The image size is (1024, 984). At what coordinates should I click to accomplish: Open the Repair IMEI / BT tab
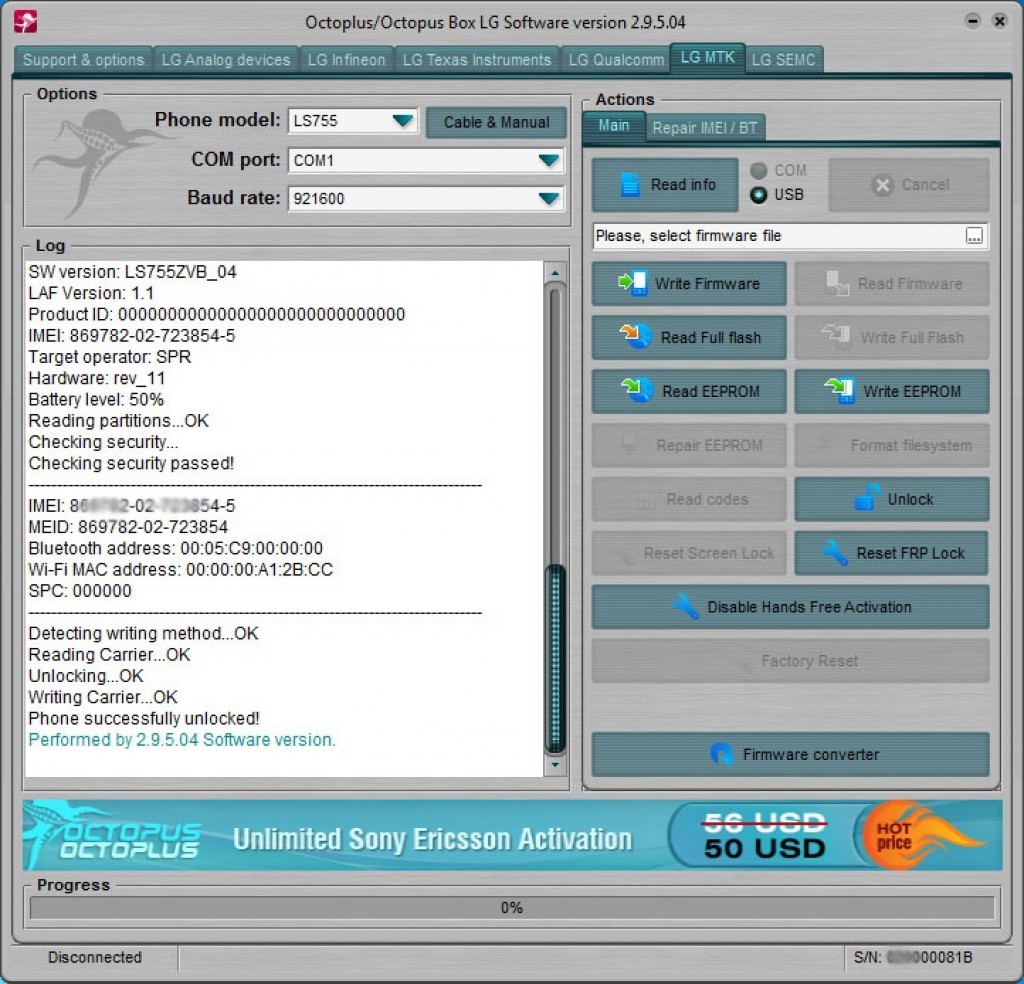[x=705, y=128]
